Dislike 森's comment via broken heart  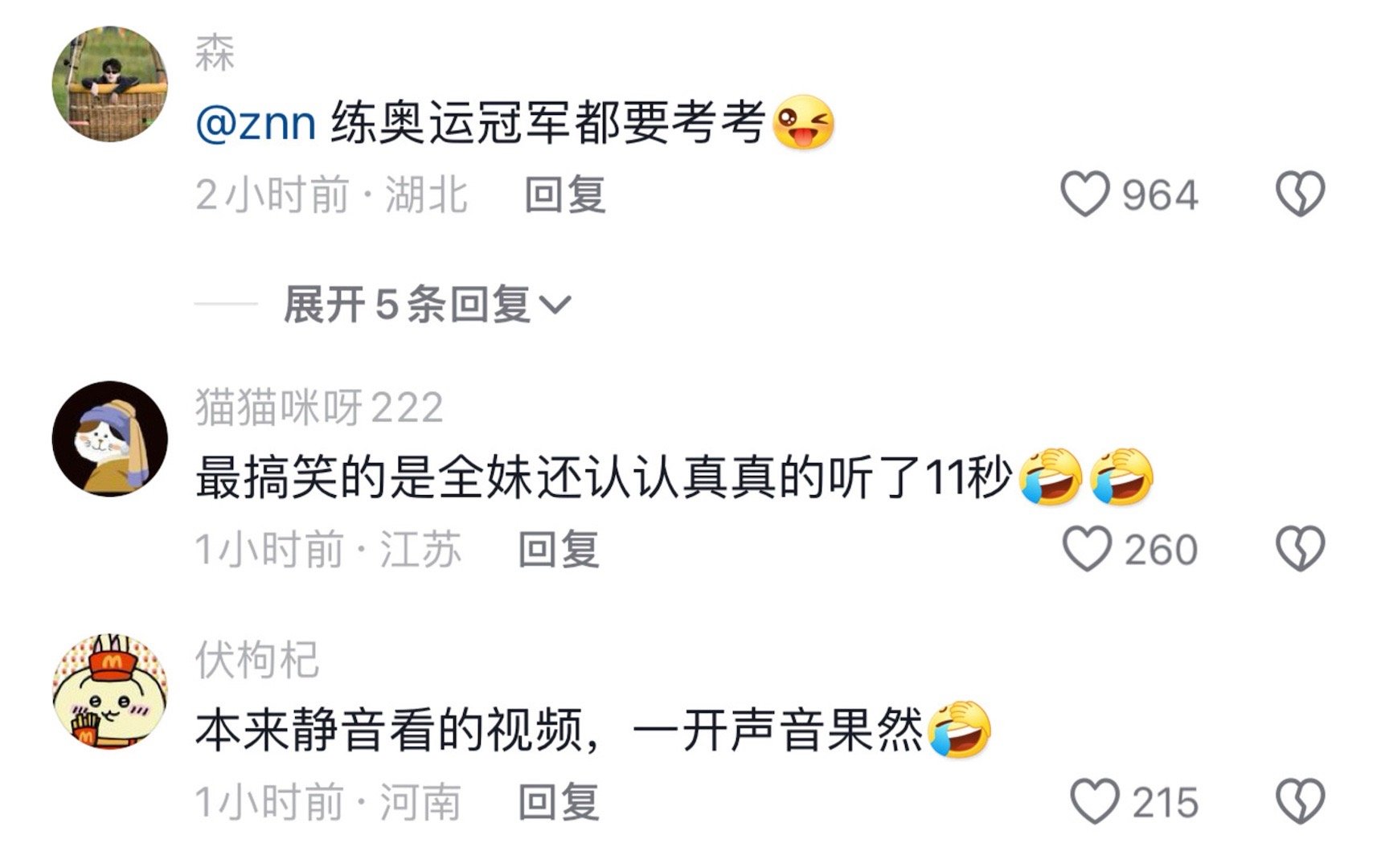point(1300,194)
